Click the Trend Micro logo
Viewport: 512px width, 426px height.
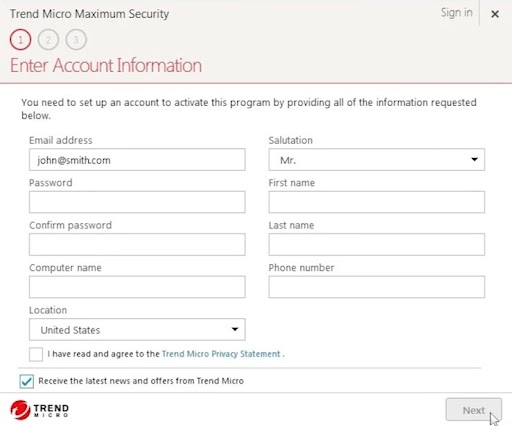39,410
